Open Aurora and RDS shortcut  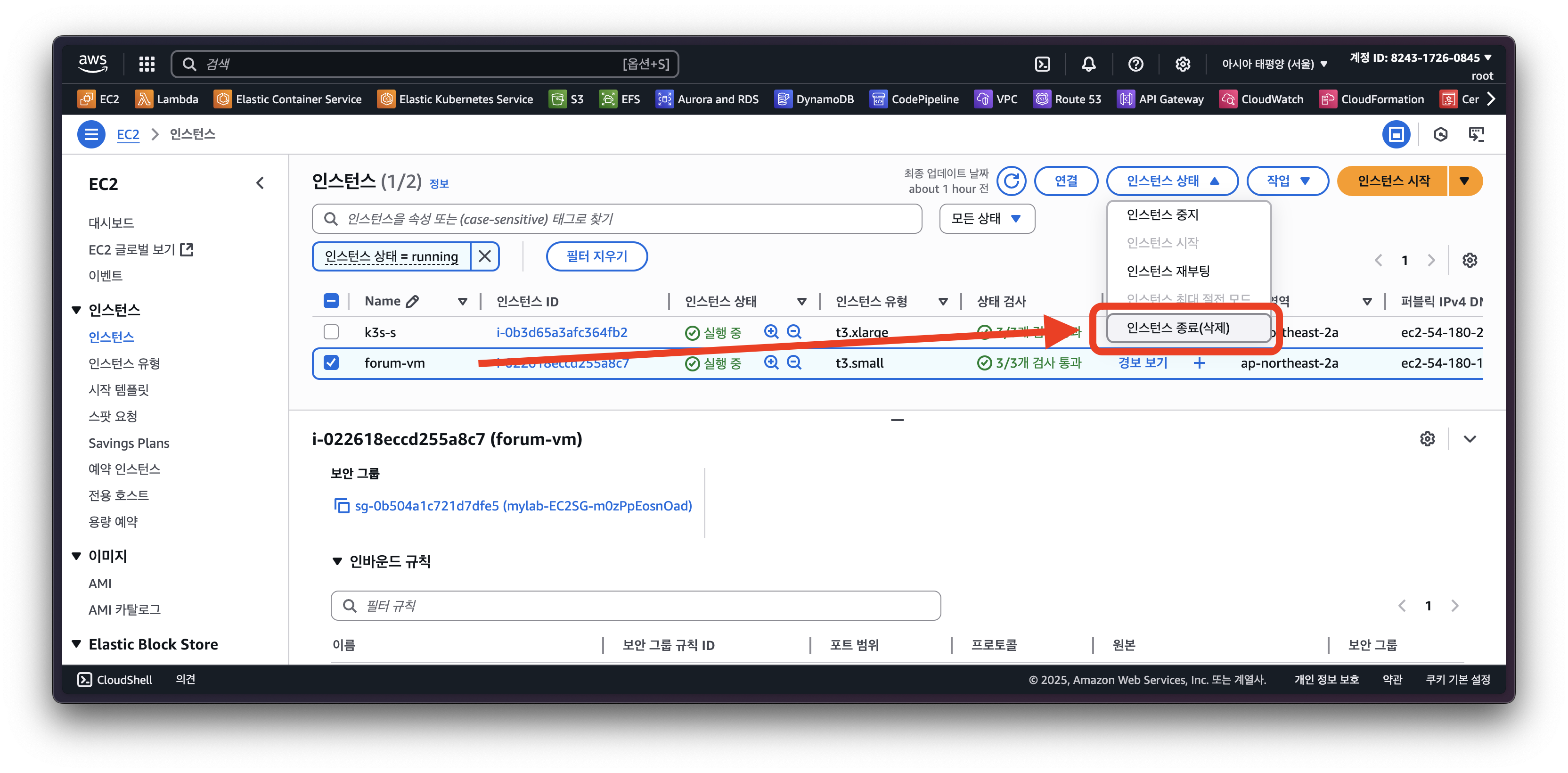[707, 99]
